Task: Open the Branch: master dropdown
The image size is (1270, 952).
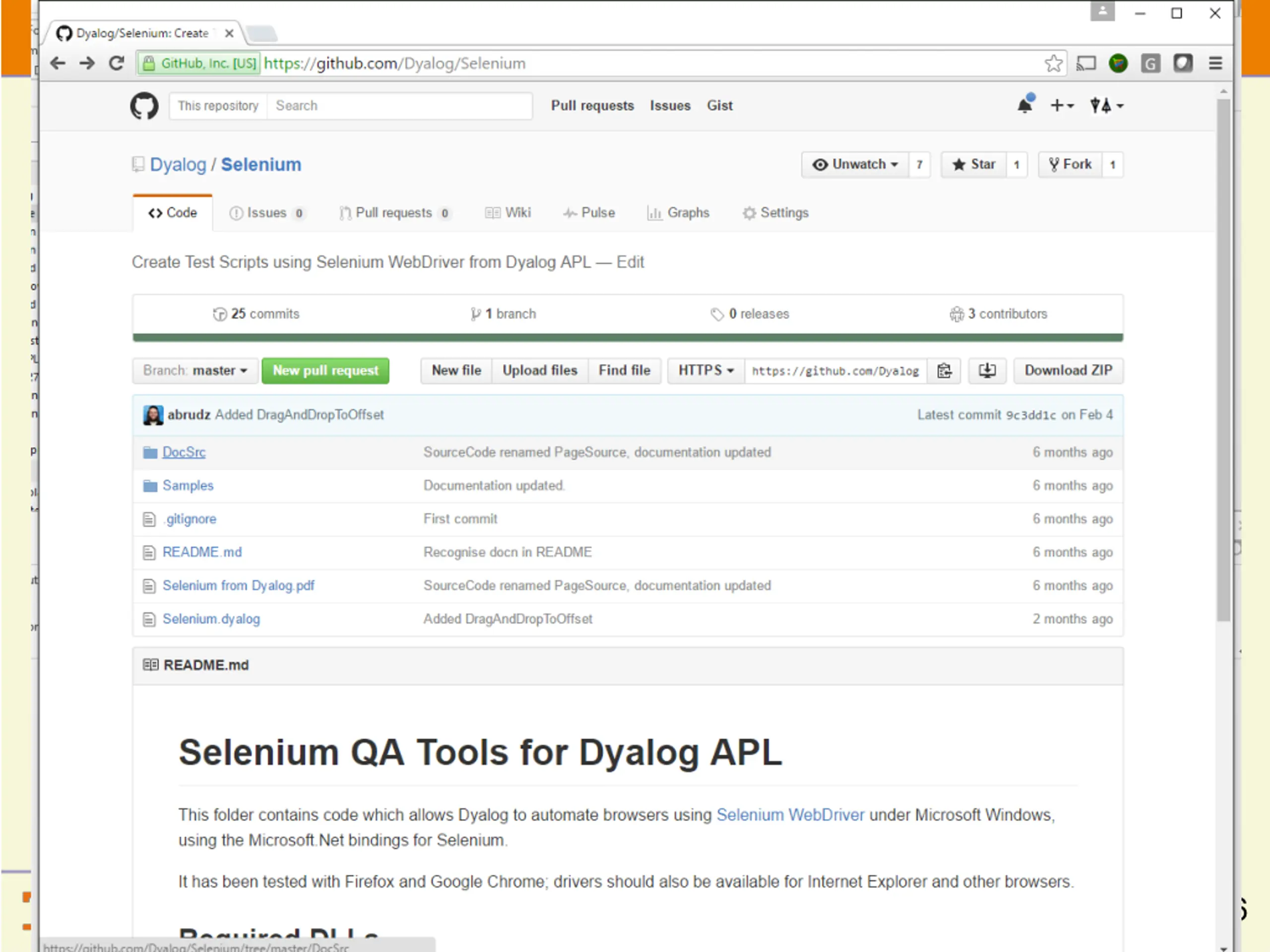Action: coord(194,371)
